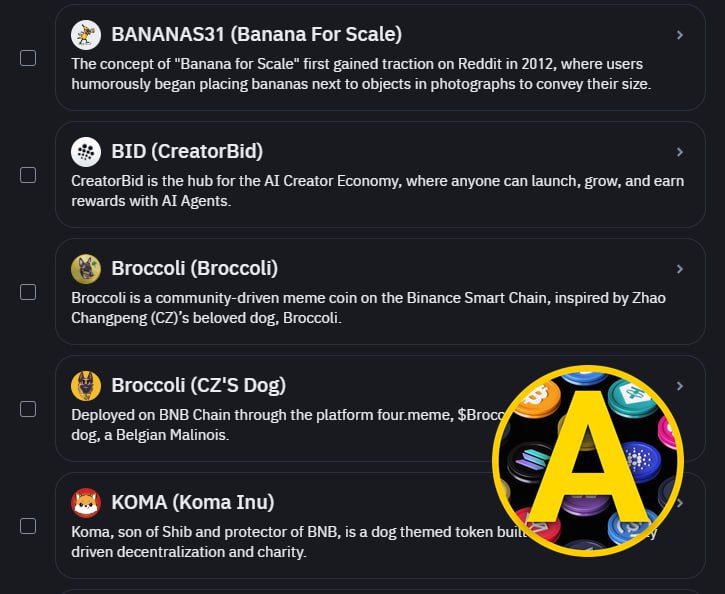Click the Broccoli meme coin description text
This screenshot has height=594, width=725.
[x=369, y=308]
